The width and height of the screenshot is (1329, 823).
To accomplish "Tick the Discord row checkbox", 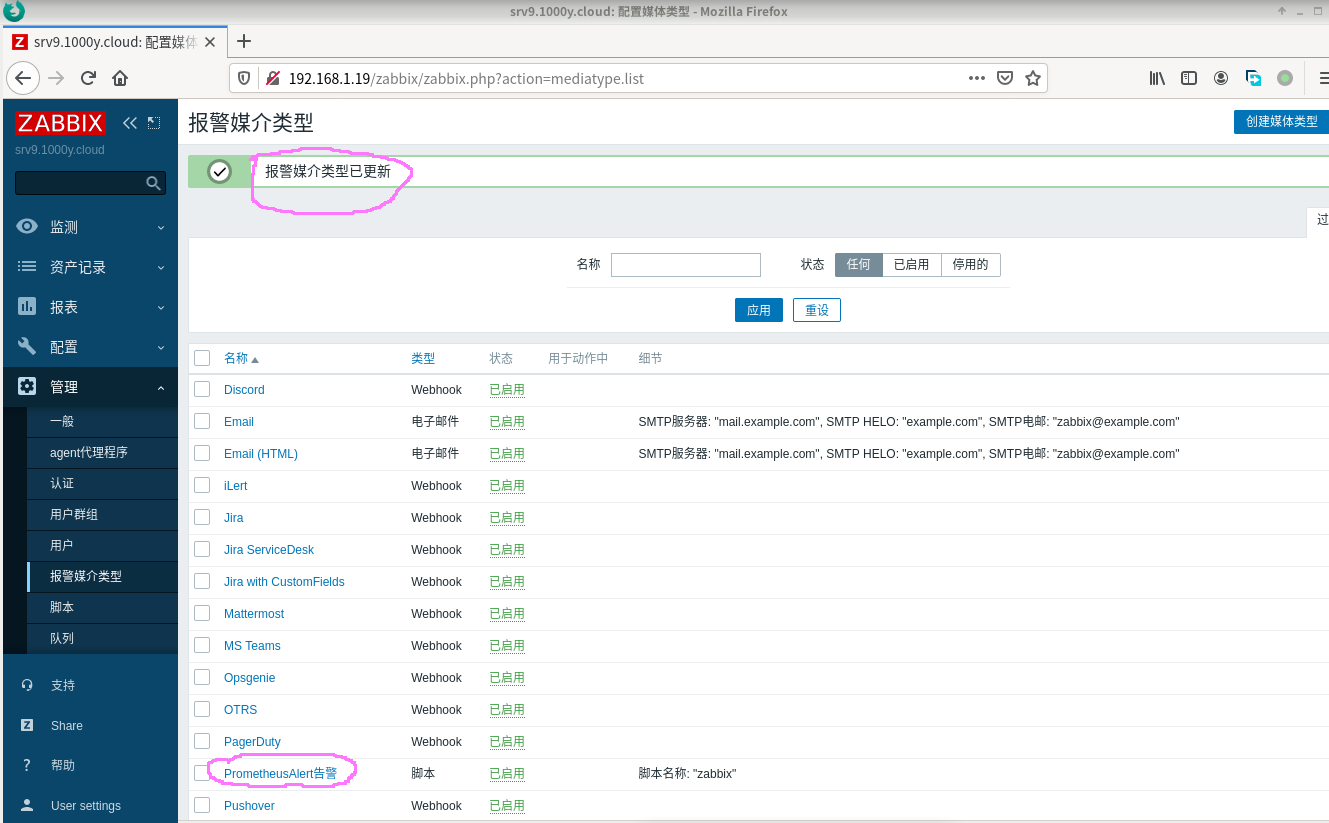I will pos(202,389).
